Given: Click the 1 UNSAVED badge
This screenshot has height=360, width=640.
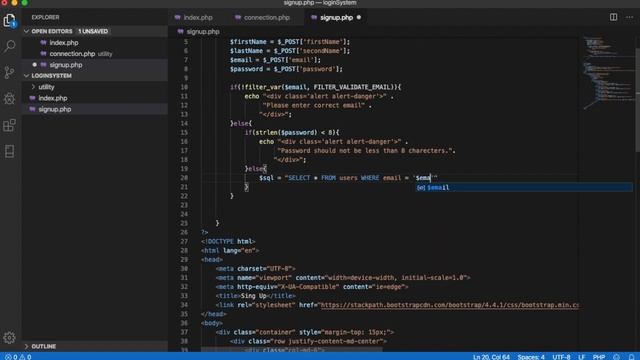Looking at the screenshot, I should 93,31.
